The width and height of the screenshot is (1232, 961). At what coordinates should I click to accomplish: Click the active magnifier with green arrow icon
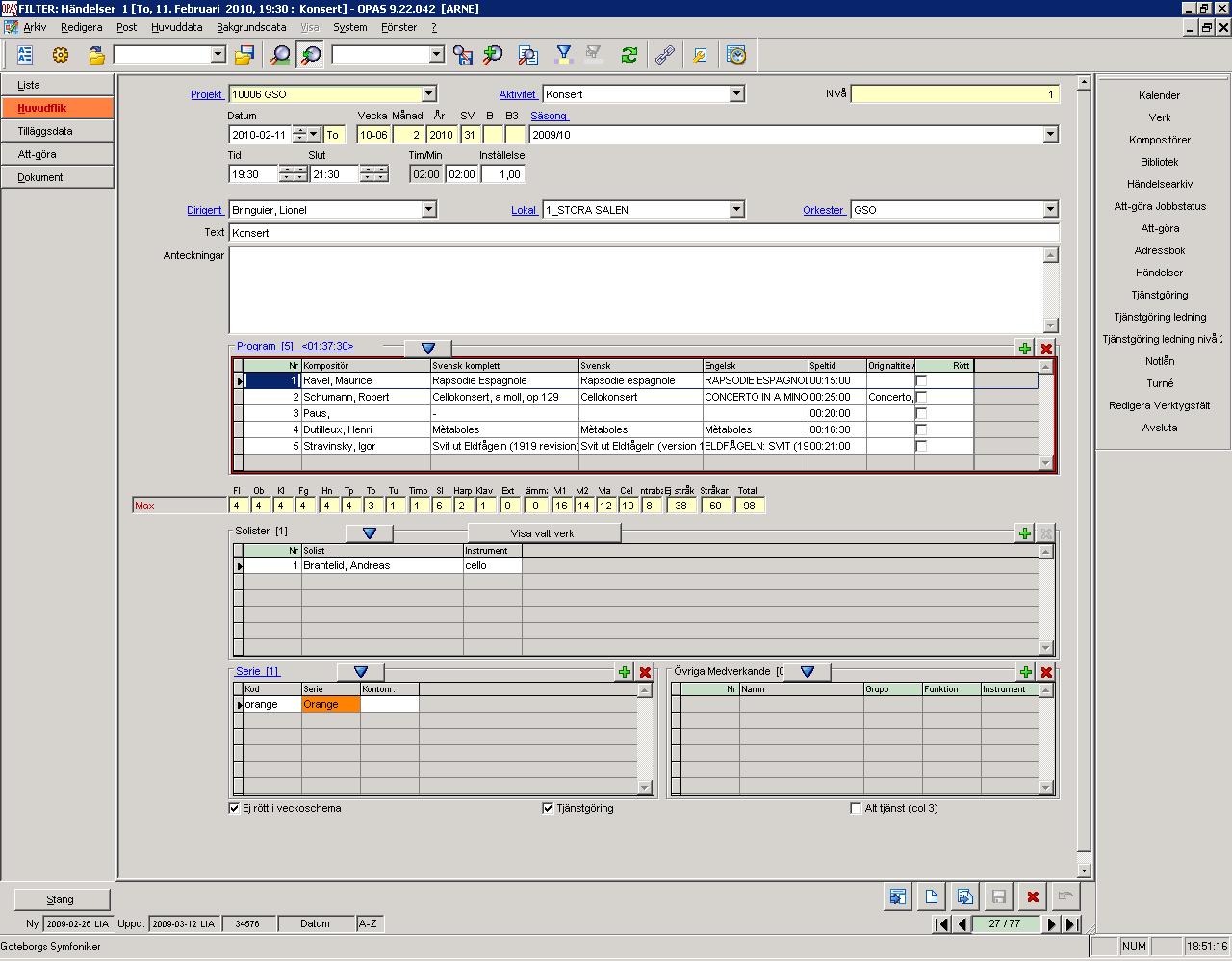(310, 55)
